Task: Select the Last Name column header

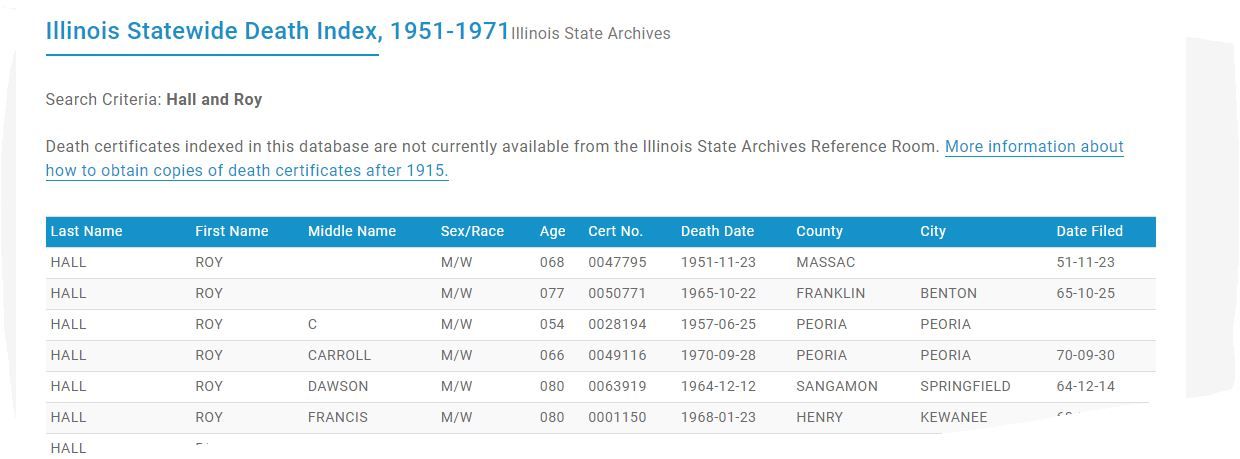Action: pyautogui.click(x=87, y=231)
